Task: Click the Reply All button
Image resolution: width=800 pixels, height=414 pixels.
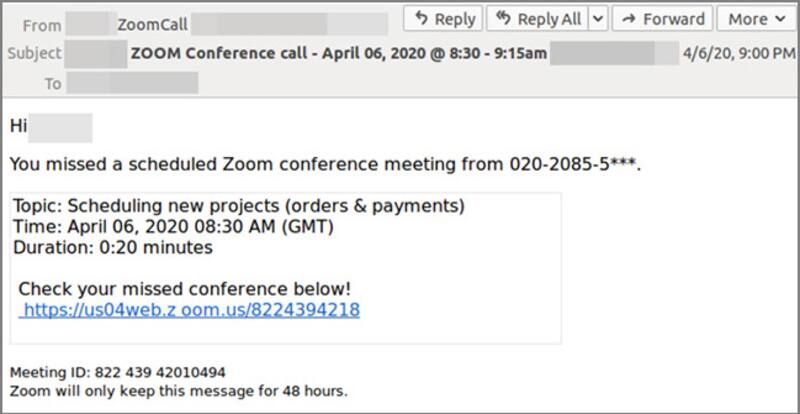Action: click(x=538, y=19)
